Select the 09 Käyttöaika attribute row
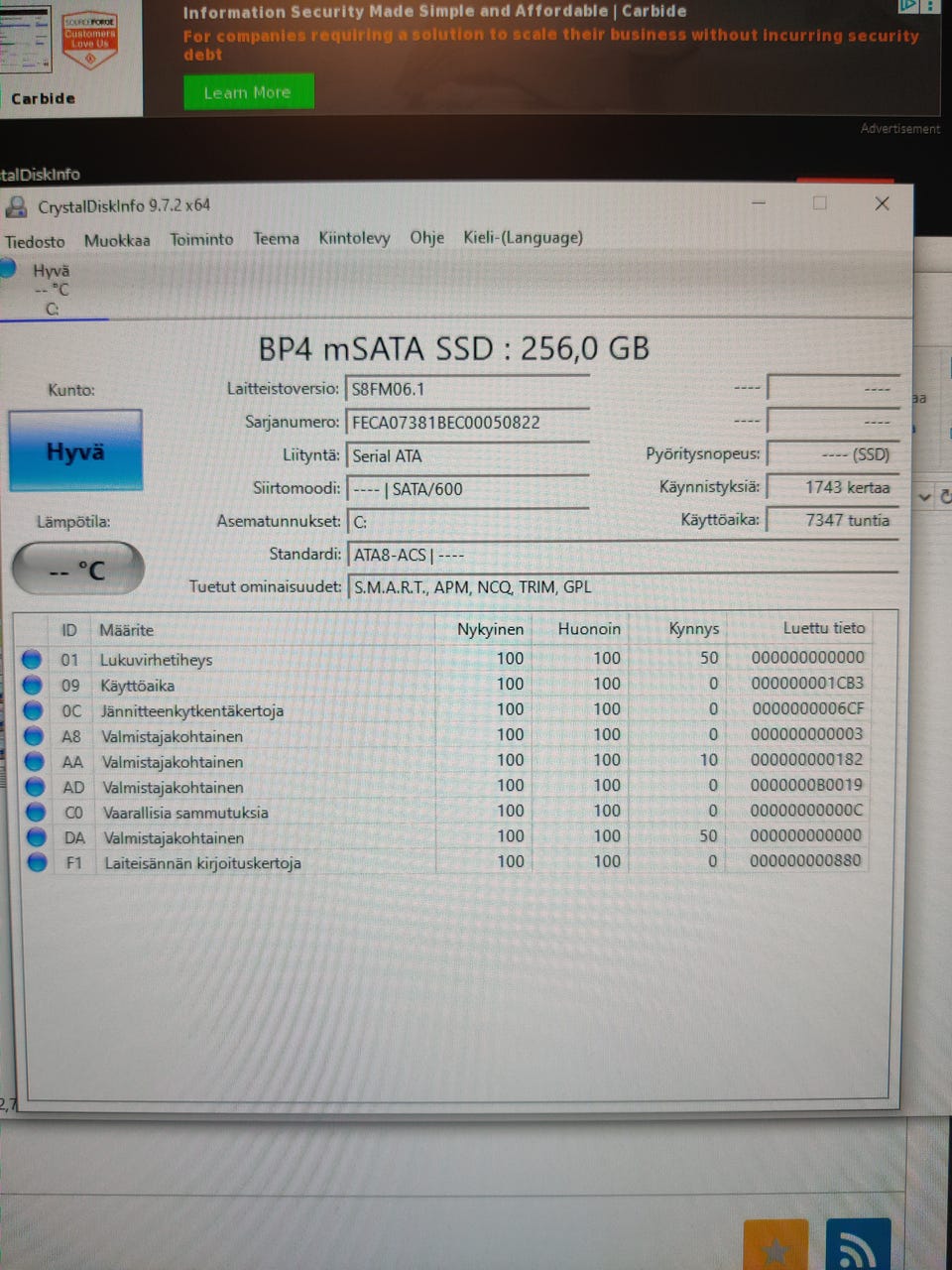Viewport: 952px width, 1270px height. tap(442, 684)
